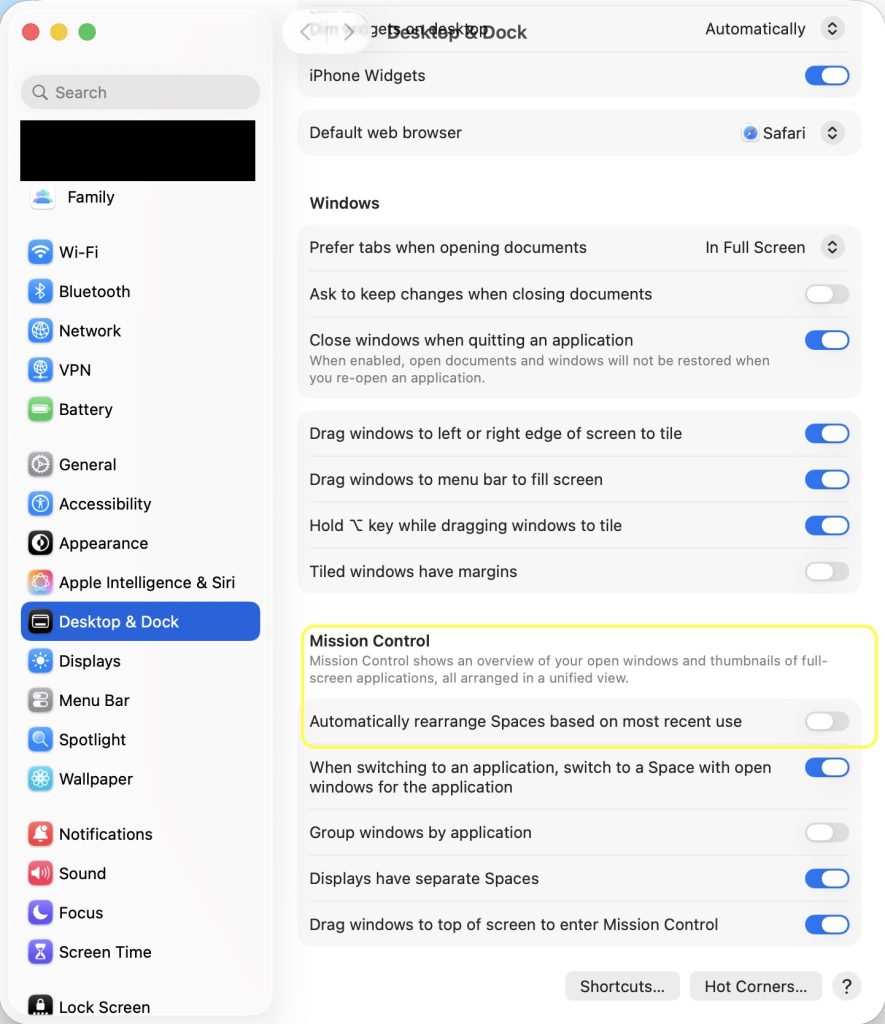The width and height of the screenshot is (885, 1024).
Task: Select Apple Intelligence & Siri icon
Action: (40, 582)
